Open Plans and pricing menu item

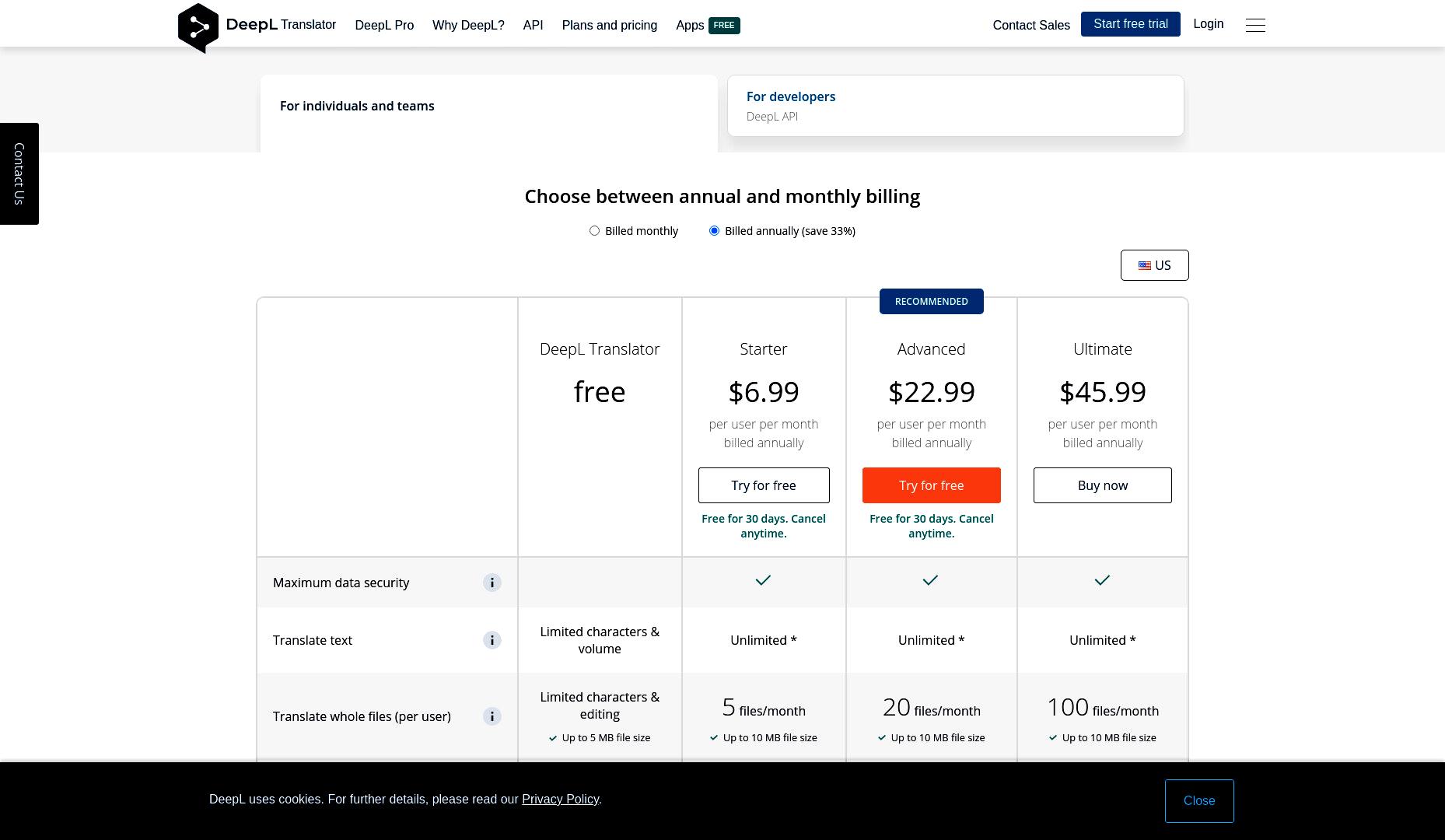tap(609, 26)
